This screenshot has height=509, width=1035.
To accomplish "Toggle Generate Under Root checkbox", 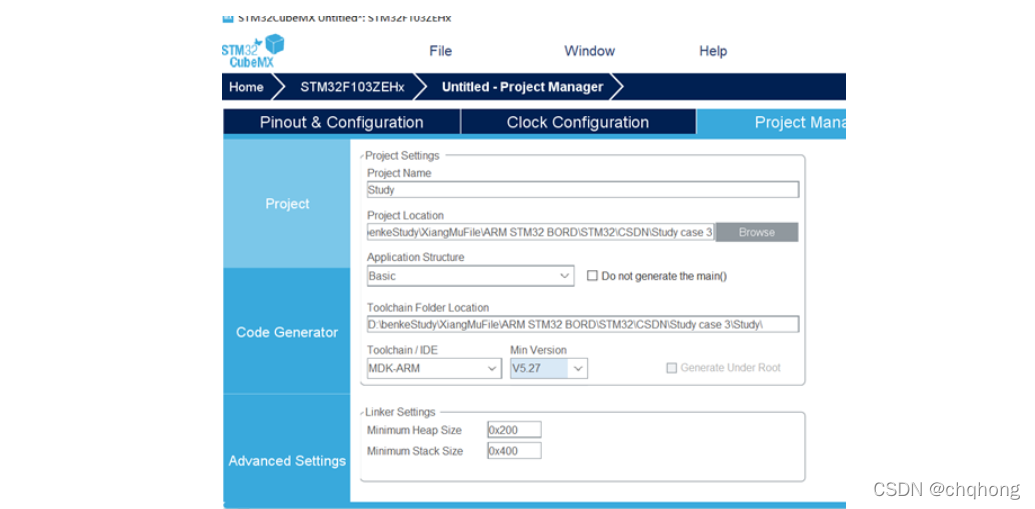I will coord(671,368).
